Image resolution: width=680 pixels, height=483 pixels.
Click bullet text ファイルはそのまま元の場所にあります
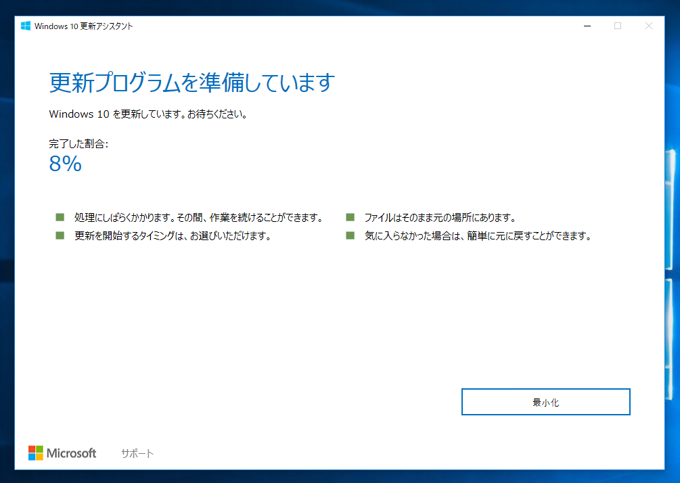(440, 218)
